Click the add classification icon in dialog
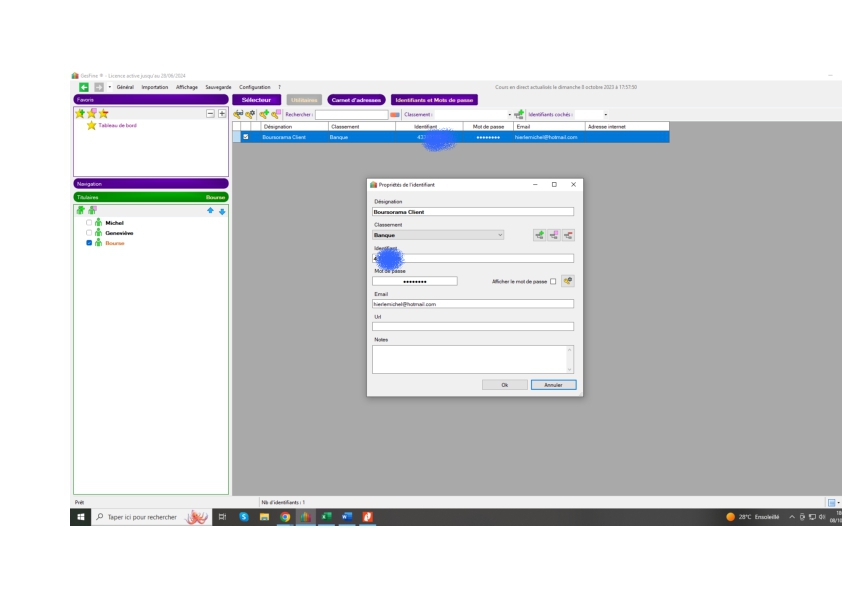842x595 pixels. [540, 235]
